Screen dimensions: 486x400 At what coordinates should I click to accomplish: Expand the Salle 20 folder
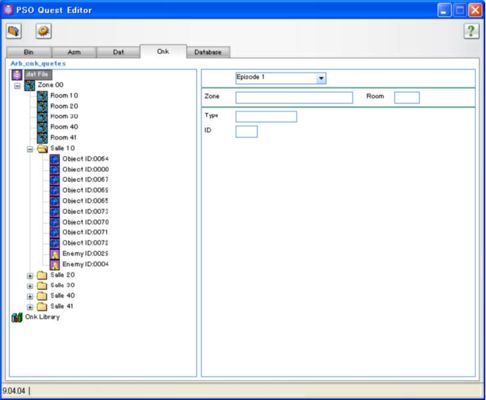point(30,276)
